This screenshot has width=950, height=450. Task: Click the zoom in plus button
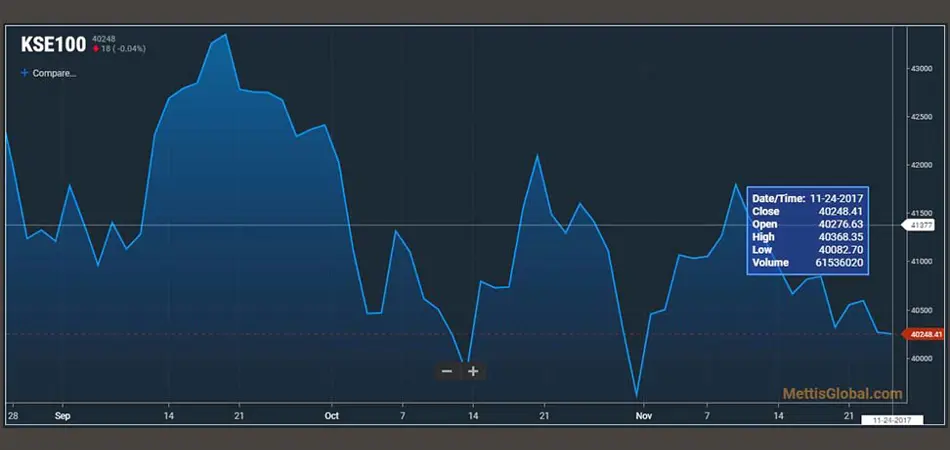(473, 371)
